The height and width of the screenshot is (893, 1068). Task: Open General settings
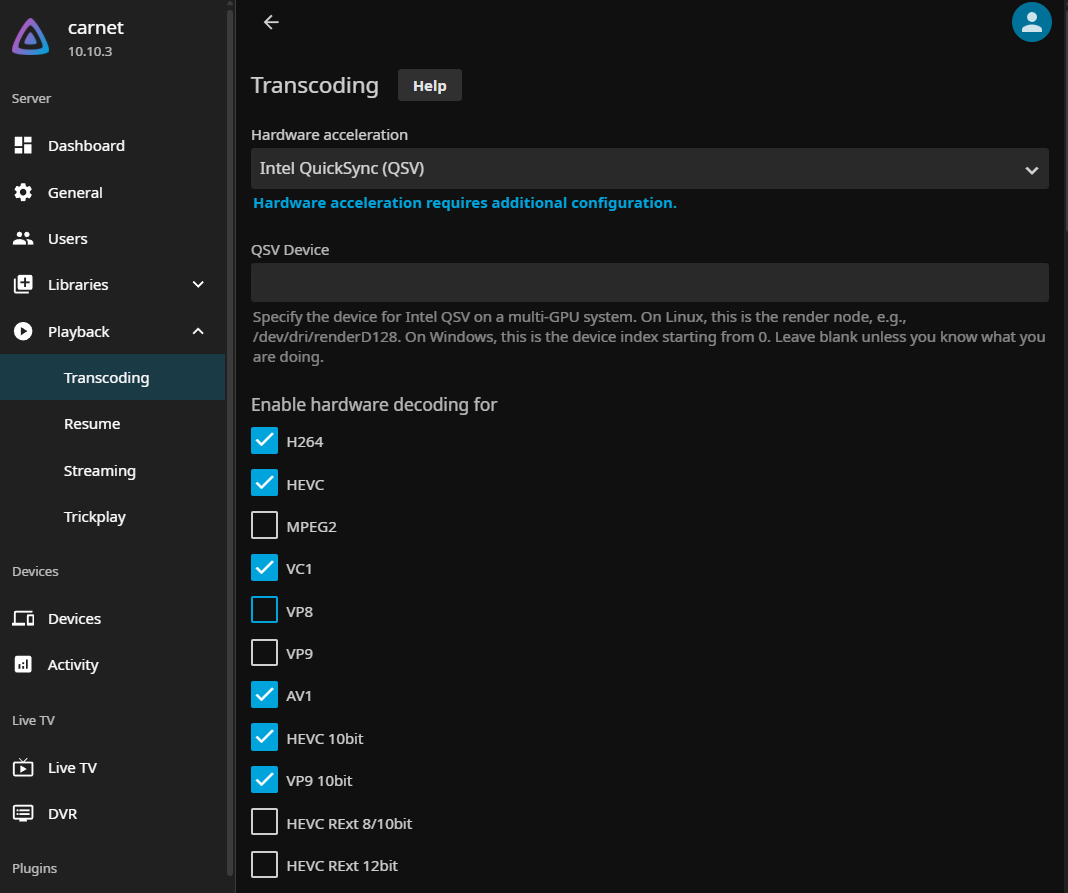coord(112,192)
